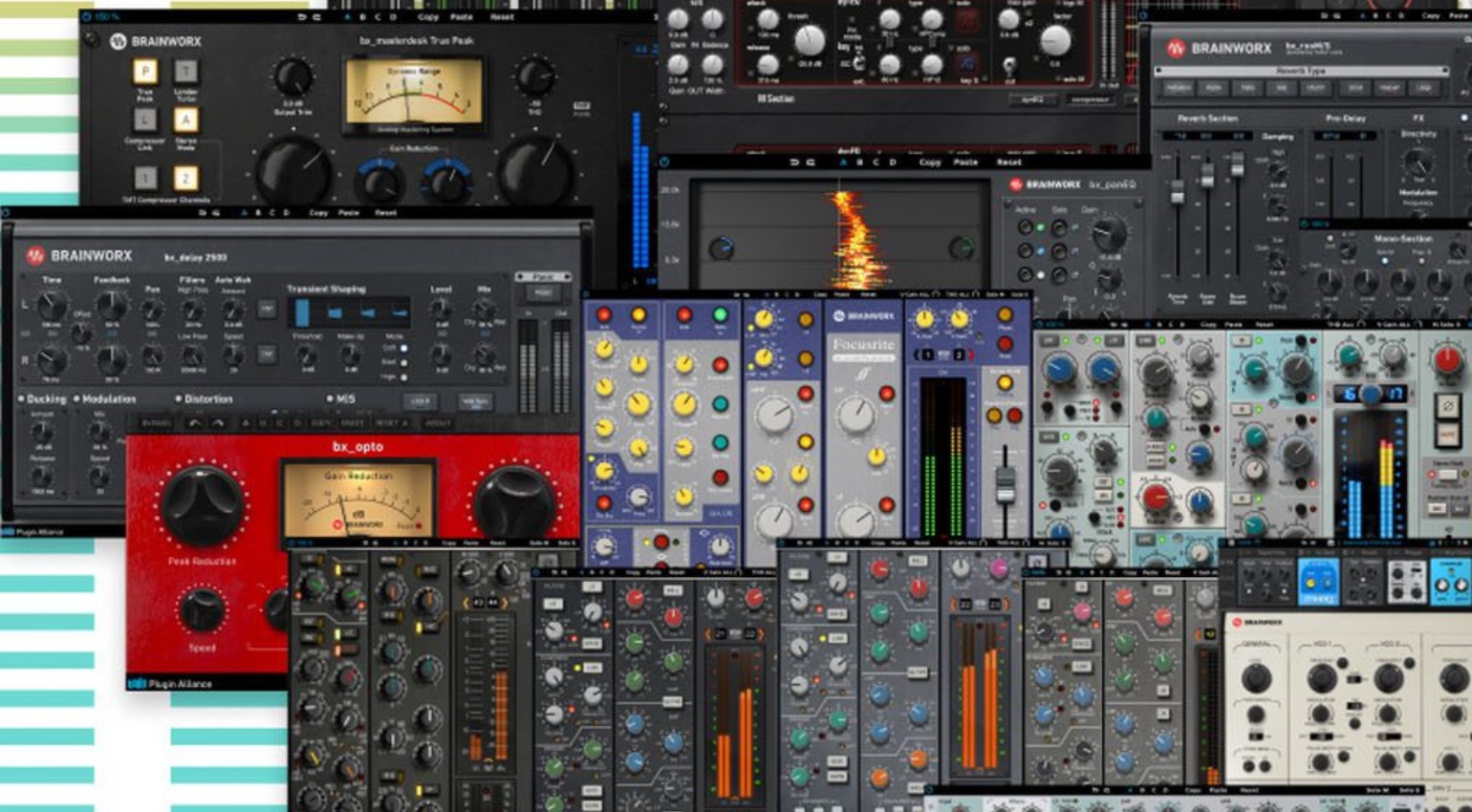1472x812 pixels.
Task: Click Bypass in bx_opto toolbar
Action: [x=157, y=422]
